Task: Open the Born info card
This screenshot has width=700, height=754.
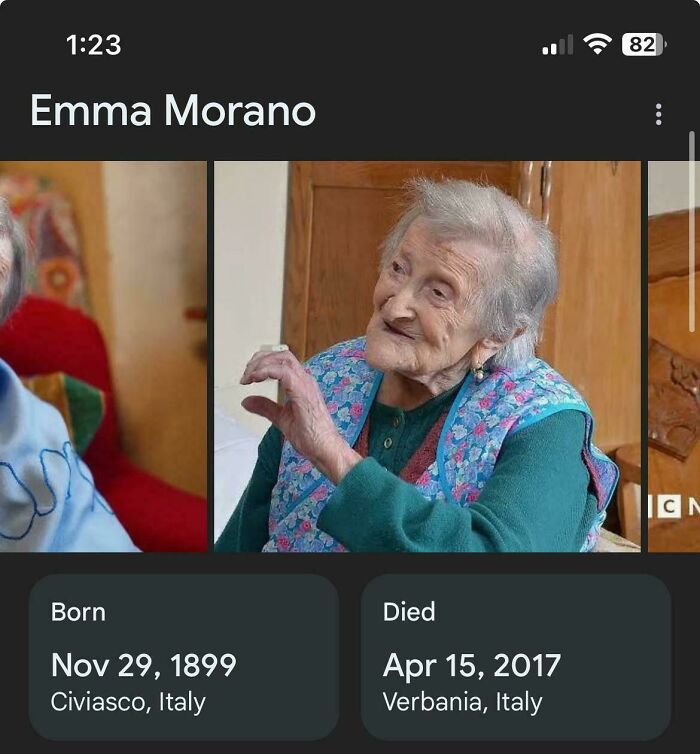Action: point(184,657)
